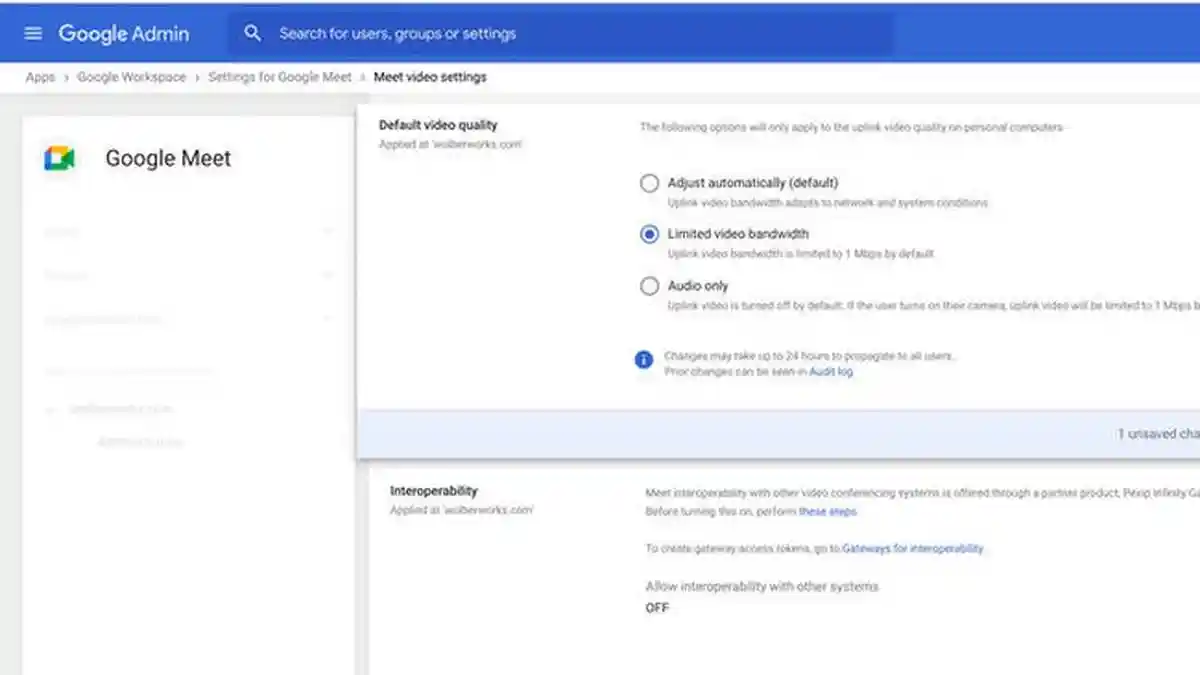Open the main hamburger menu
Screen dimensions: 1200x675
pos(33,33)
